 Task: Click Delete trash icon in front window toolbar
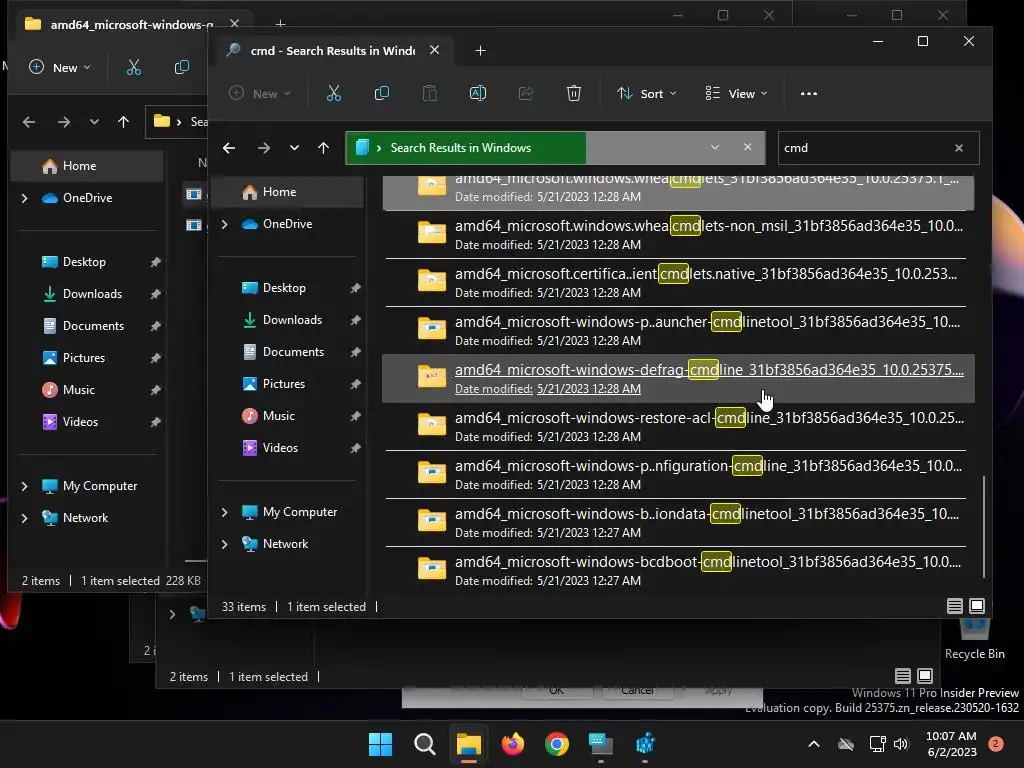pyautogui.click(x=573, y=93)
